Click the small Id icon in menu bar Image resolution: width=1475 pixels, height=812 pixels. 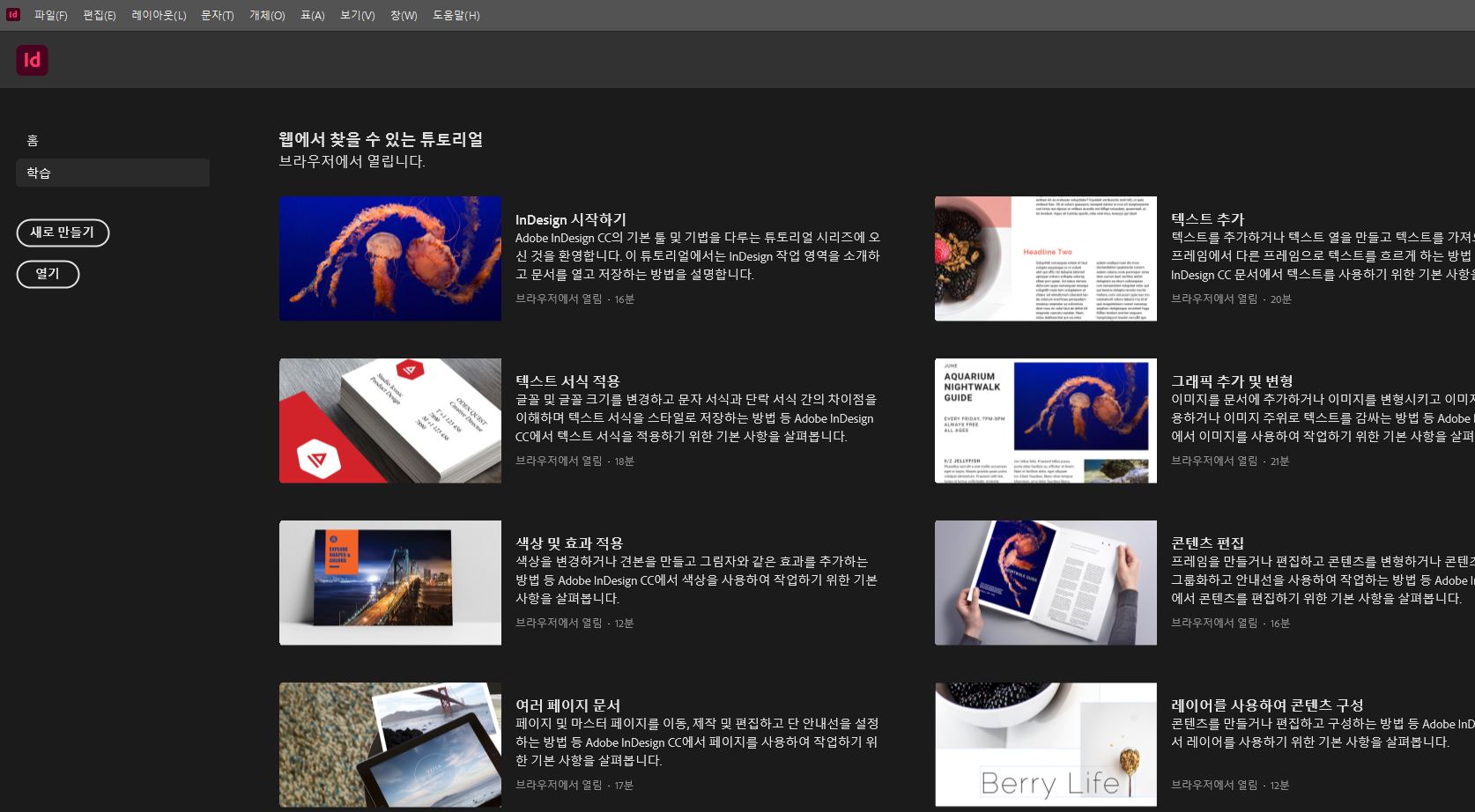coord(13,14)
